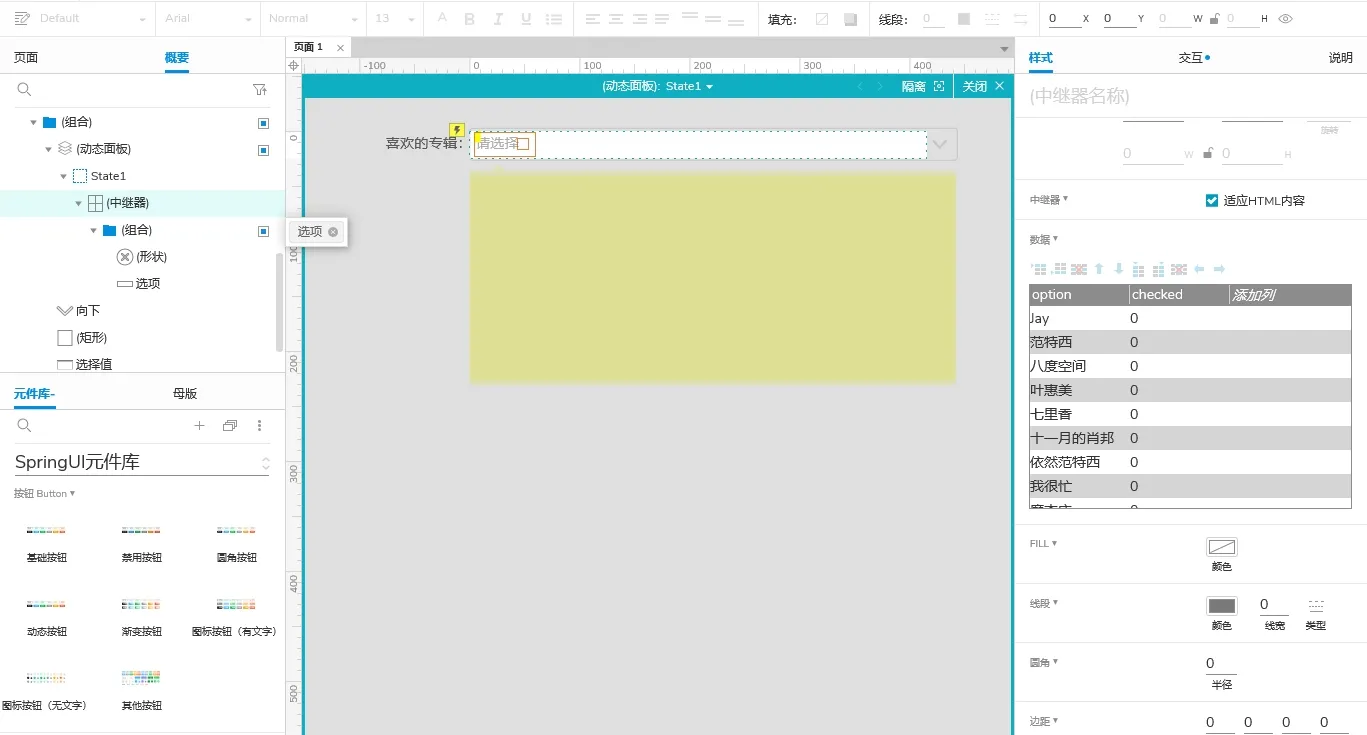
Task: Click 添加列 column header
Action: coord(1253,295)
